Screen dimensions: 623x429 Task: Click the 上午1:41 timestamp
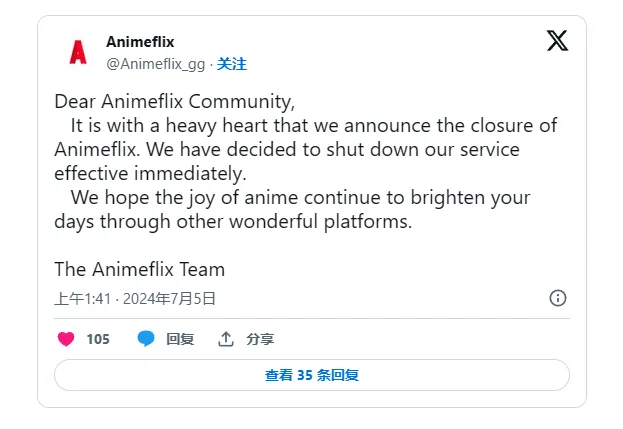click(x=82, y=298)
